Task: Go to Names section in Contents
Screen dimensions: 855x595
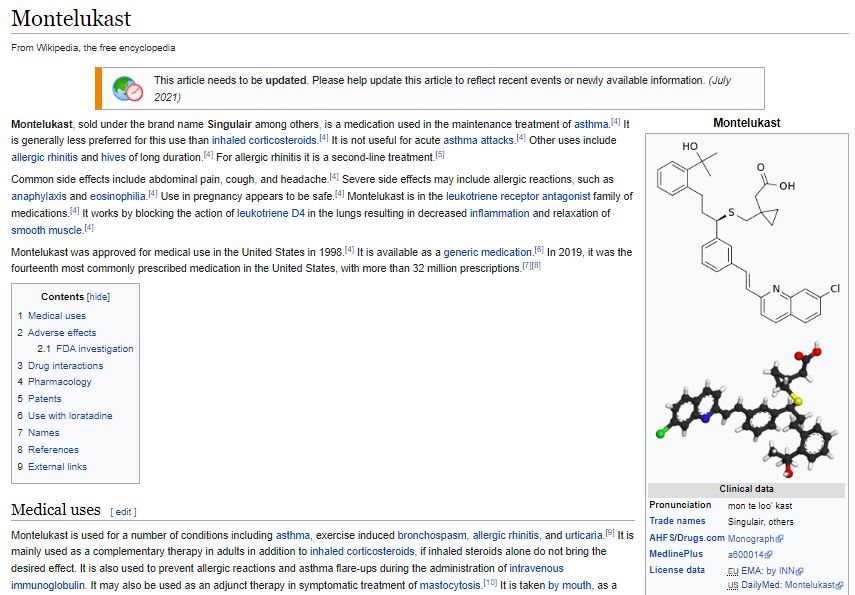Action: pos(44,432)
